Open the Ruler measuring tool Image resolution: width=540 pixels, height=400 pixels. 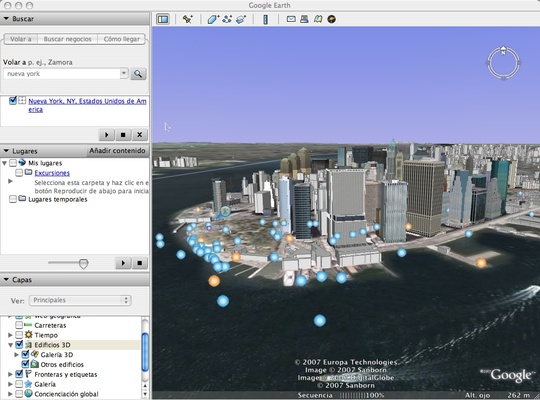(265, 19)
